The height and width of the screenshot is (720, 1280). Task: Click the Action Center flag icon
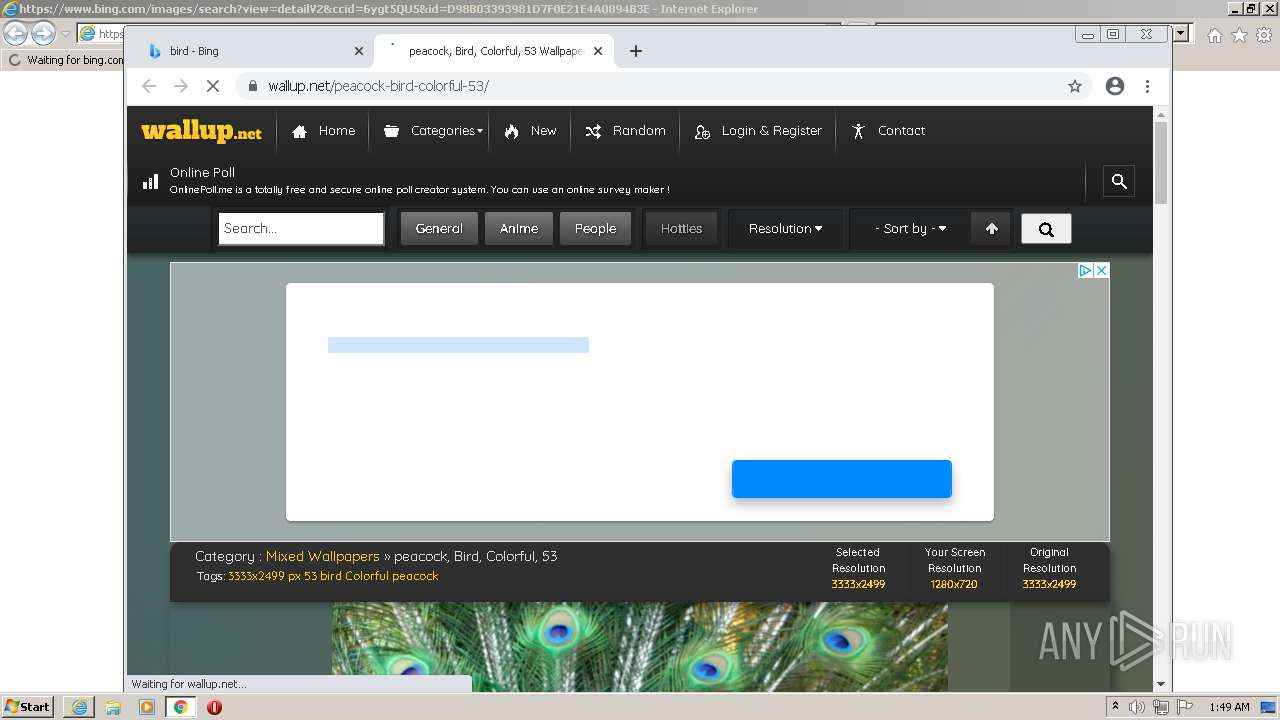pyautogui.click(x=1184, y=707)
